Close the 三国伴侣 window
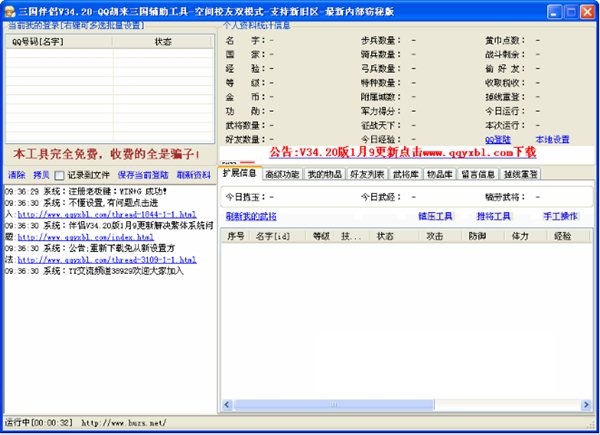Image resolution: width=600 pixels, height=435 pixels. (587, 12)
